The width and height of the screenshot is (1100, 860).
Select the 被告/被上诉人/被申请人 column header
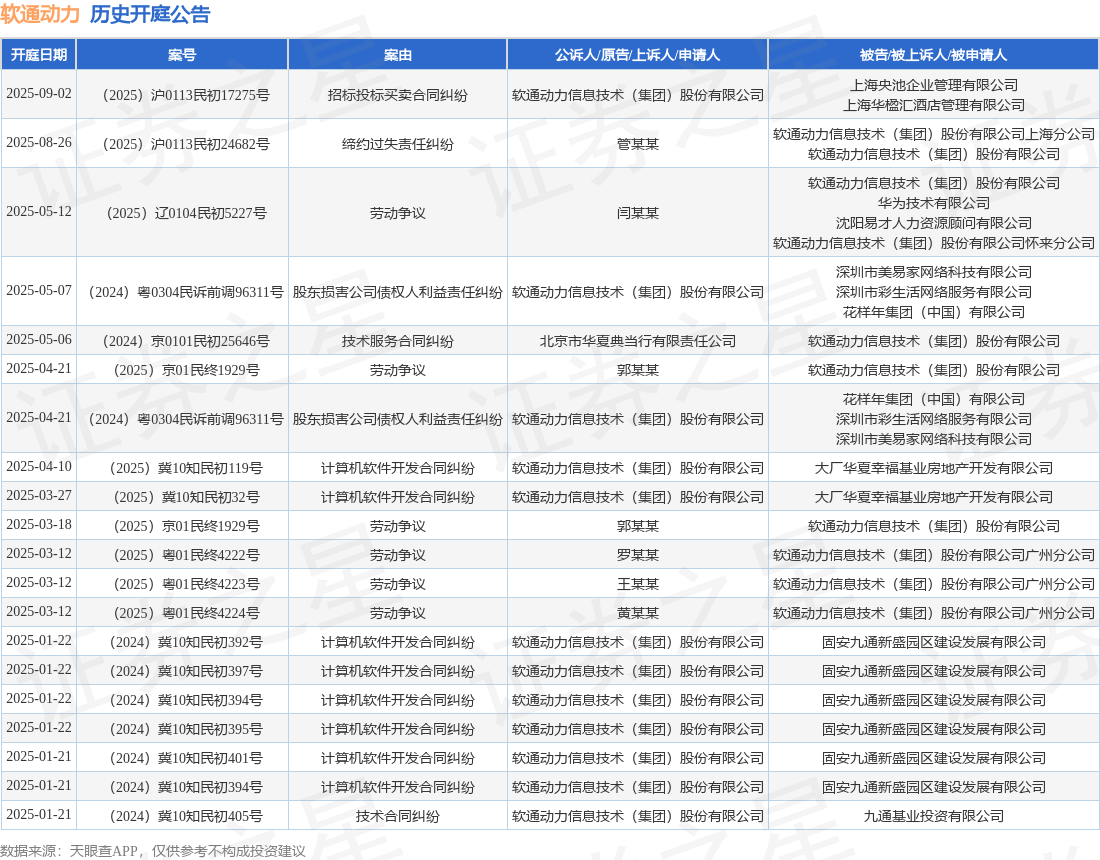[934, 55]
